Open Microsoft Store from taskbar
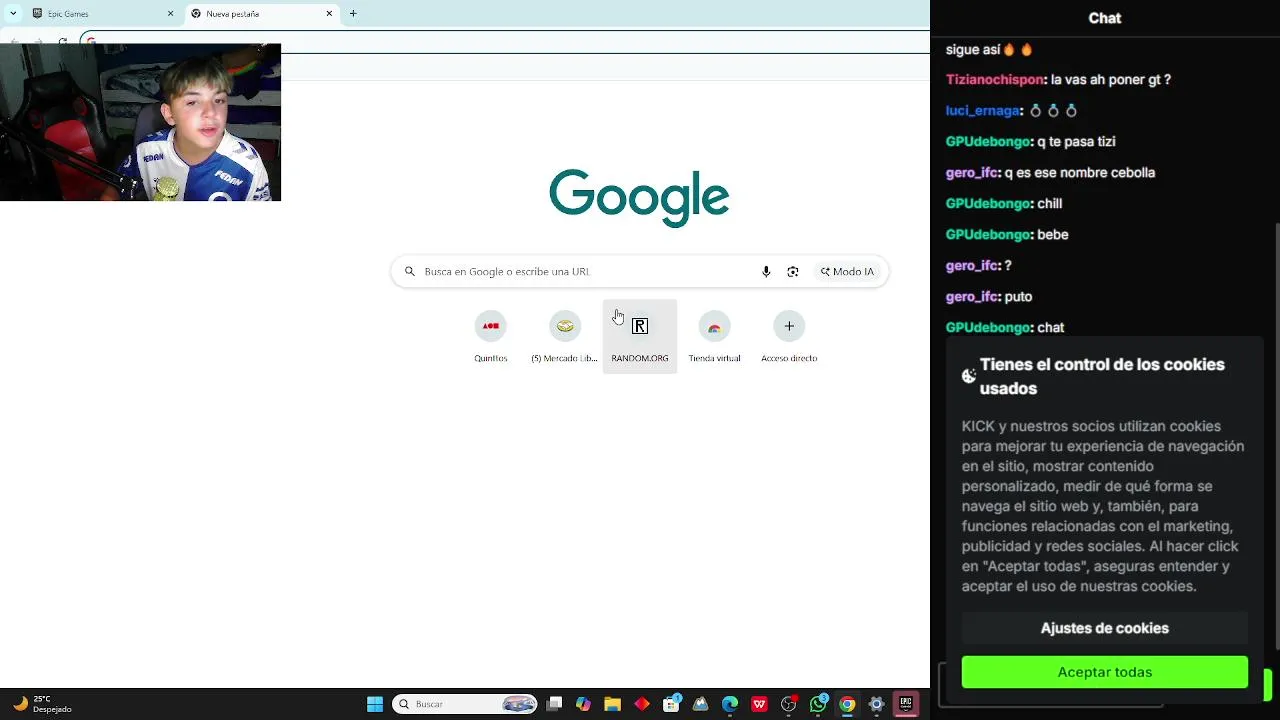The height and width of the screenshot is (720, 1280). point(671,704)
